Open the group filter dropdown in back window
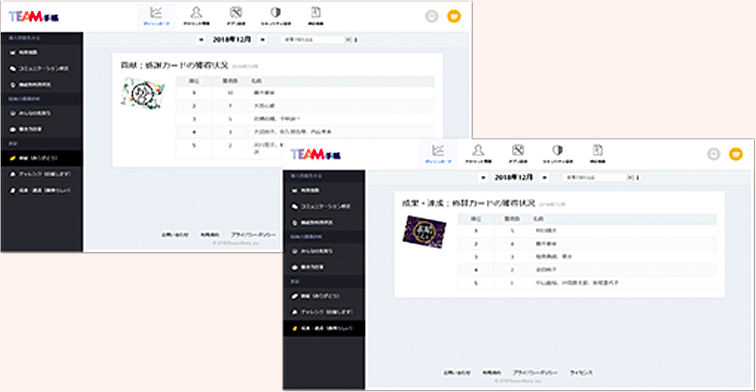 pyautogui.click(x=317, y=40)
